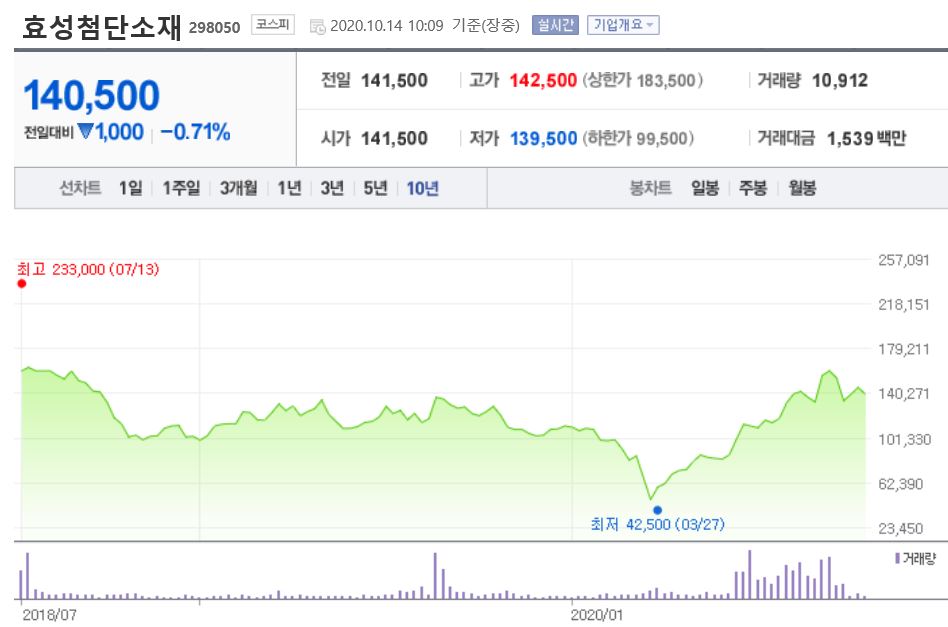
Task: Switch to the 월봉 monthly candle chart
Action: click(802, 188)
